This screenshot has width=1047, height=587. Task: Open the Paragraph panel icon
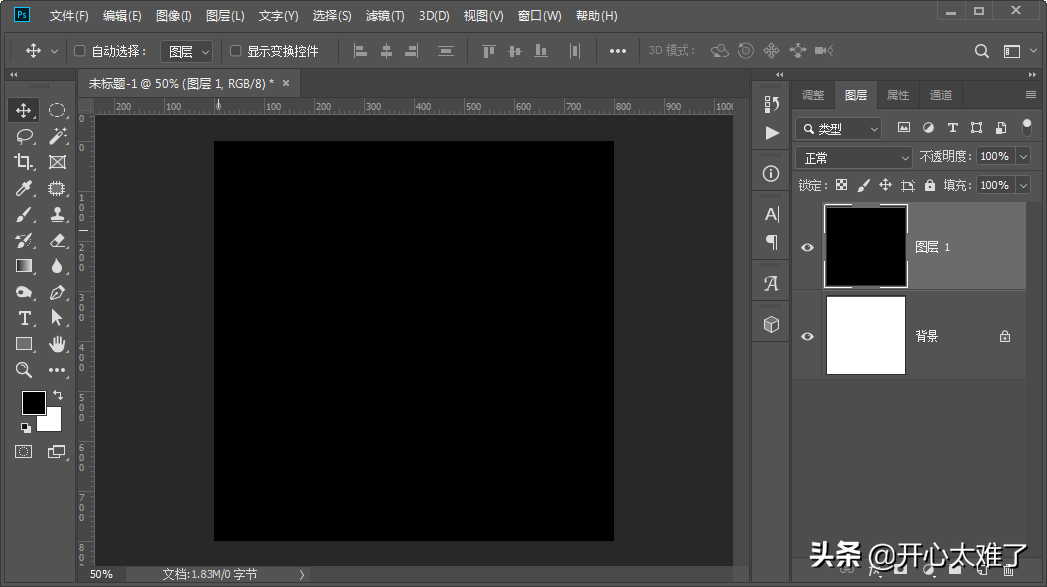pos(771,242)
